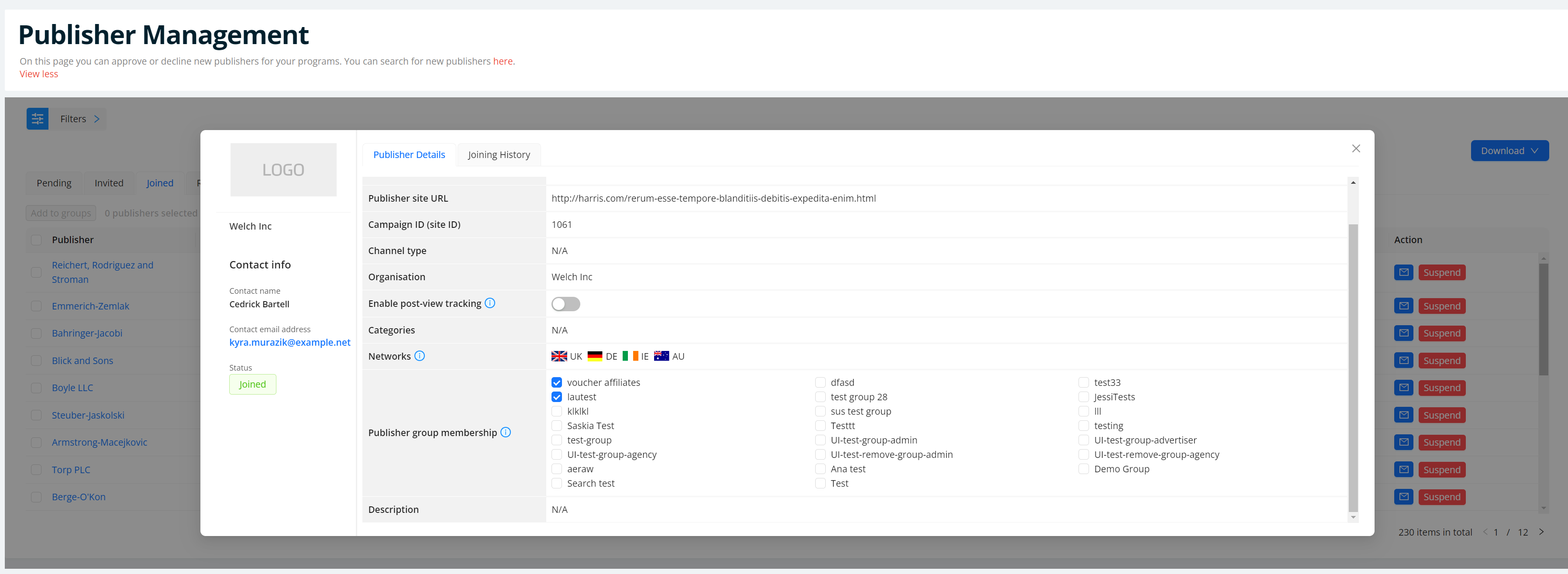
Task: Uncheck the voucher affiliates group checkbox
Action: [556, 382]
